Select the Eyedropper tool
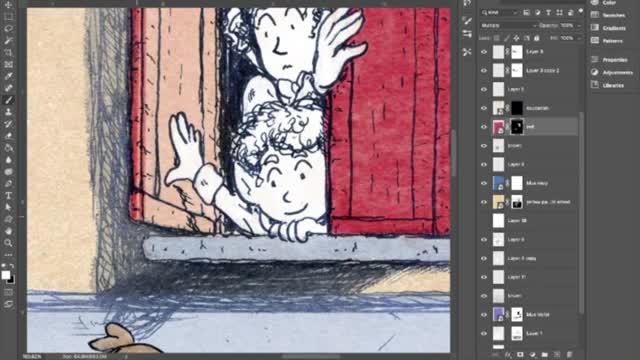The image size is (640, 360). [x=8, y=76]
